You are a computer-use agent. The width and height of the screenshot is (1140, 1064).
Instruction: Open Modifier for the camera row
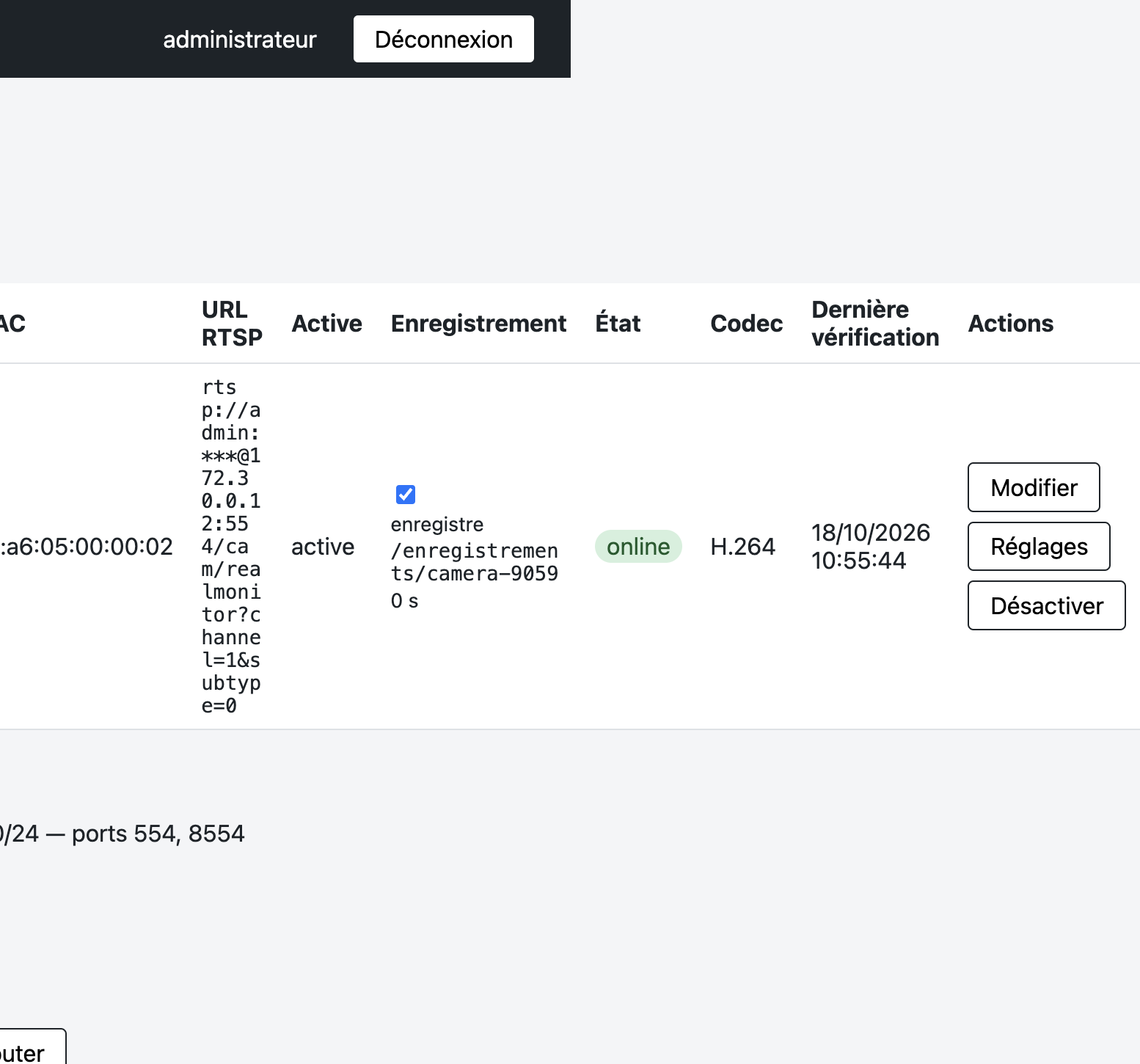click(x=1034, y=487)
